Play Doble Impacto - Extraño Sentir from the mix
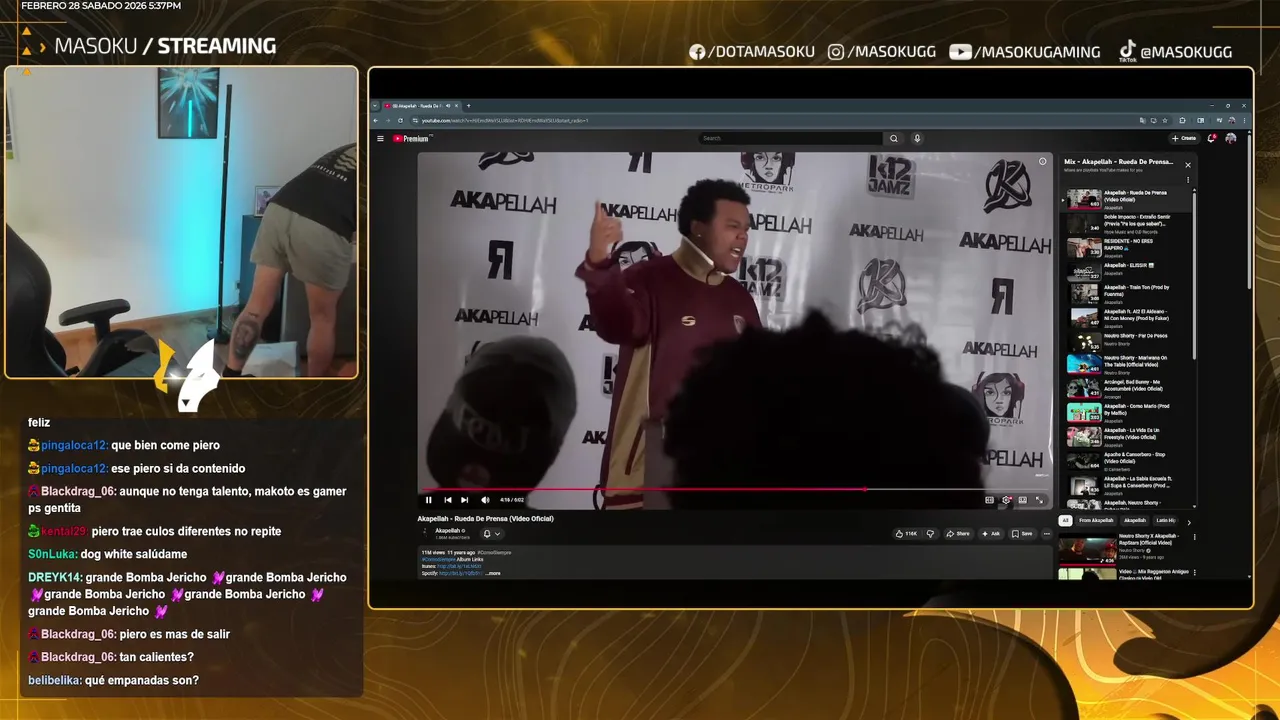 coord(1127,222)
